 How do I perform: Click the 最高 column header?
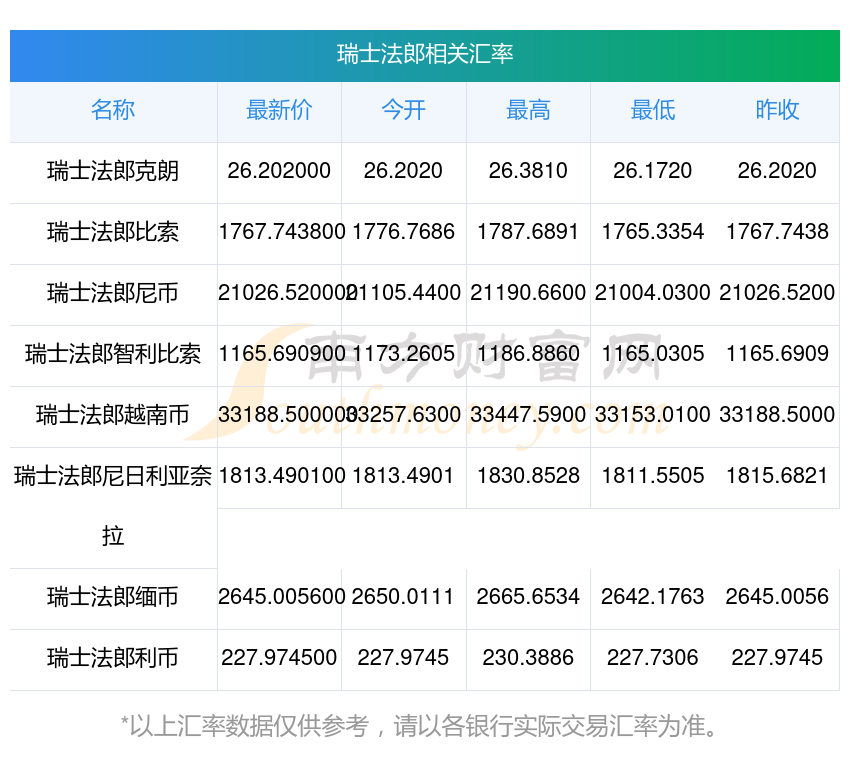click(x=528, y=110)
